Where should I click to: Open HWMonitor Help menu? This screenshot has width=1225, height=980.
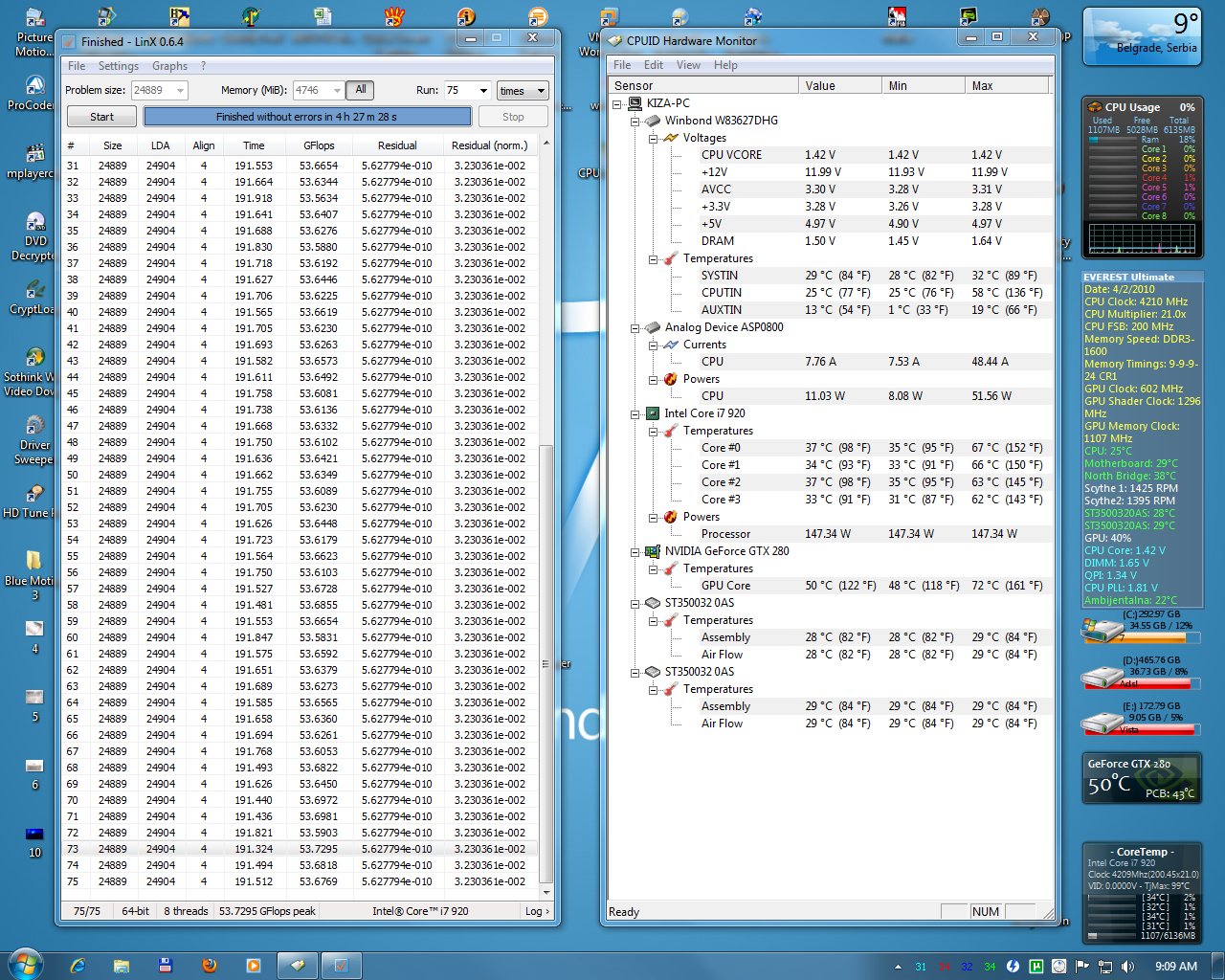point(725,65)
